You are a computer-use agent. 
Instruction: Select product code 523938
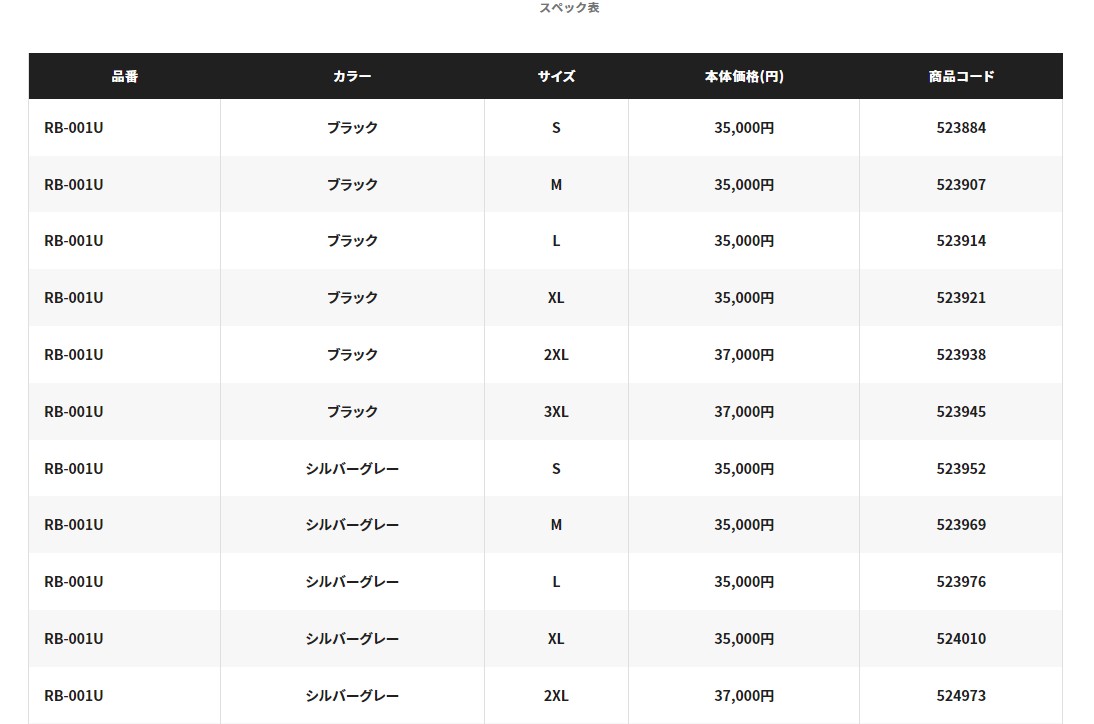(961, 355)
